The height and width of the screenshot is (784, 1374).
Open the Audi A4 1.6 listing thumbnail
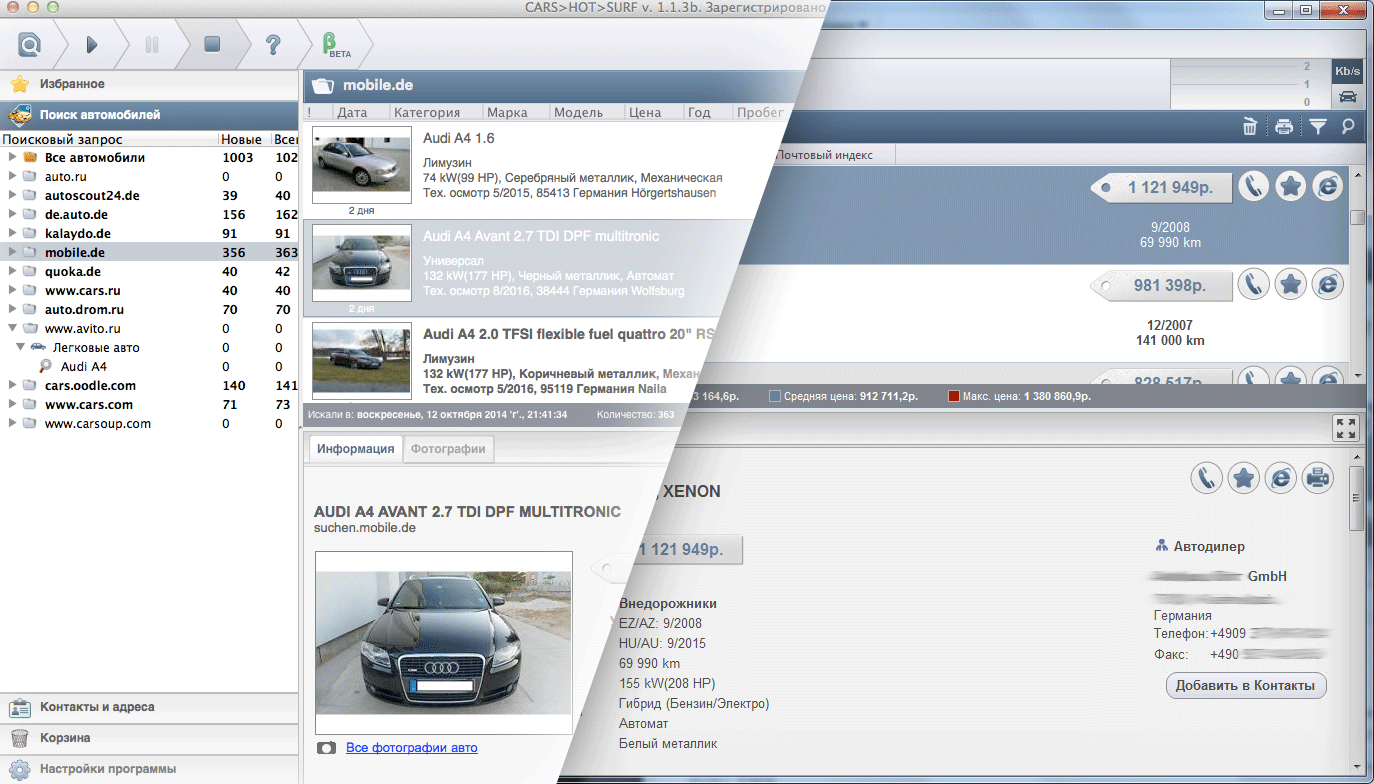point(361,164)
